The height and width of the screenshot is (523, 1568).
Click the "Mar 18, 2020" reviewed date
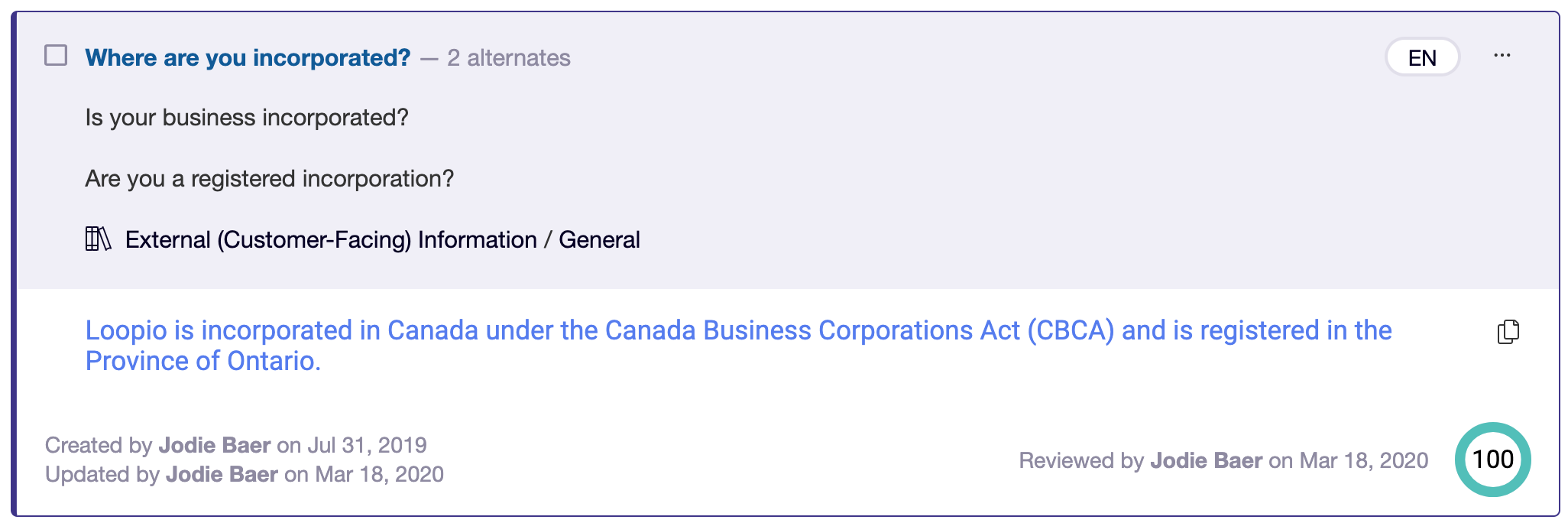[1363, 460]
